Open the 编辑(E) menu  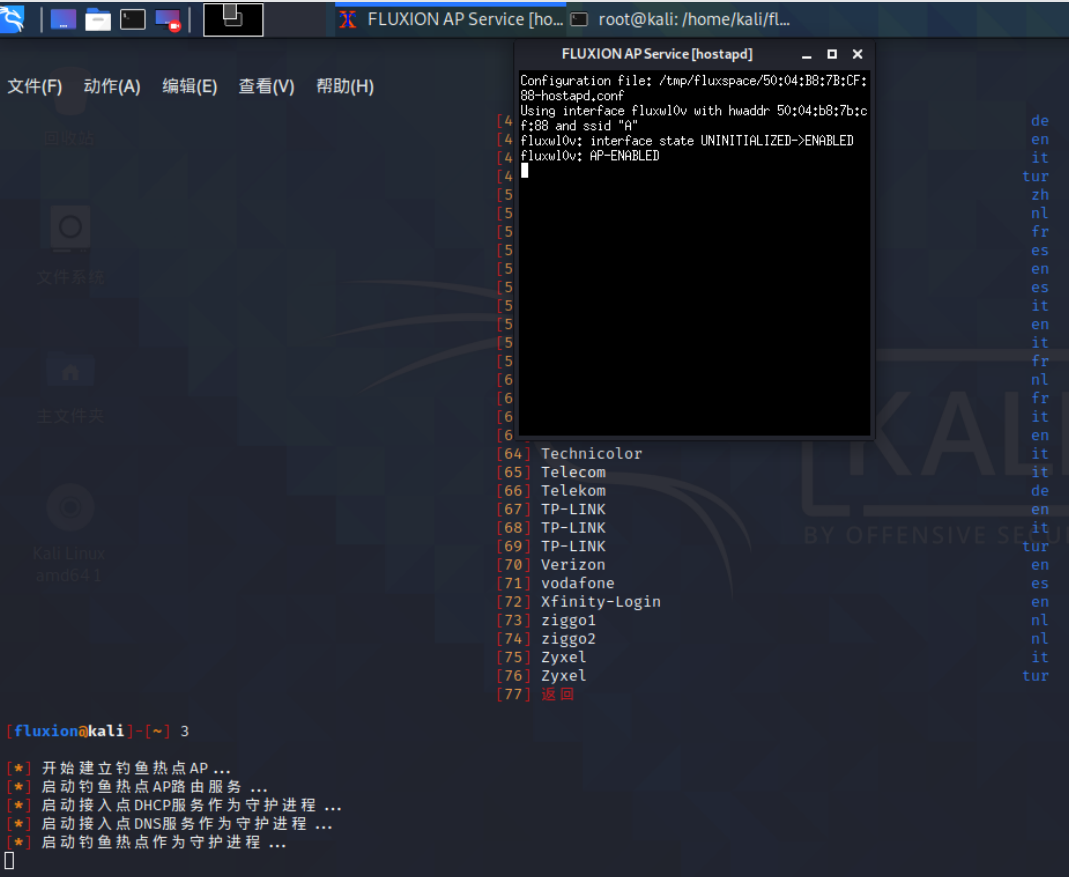[190, 87]
